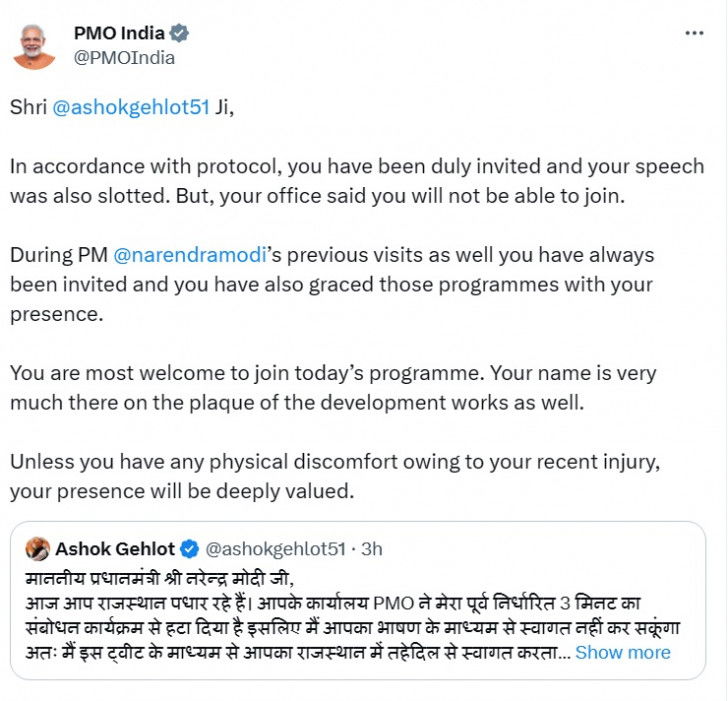Click the @ashokgehlot51 mention in the greeting
Image resolution: width=728 pixels, height=701 pixels.
[x=130, y=108]
